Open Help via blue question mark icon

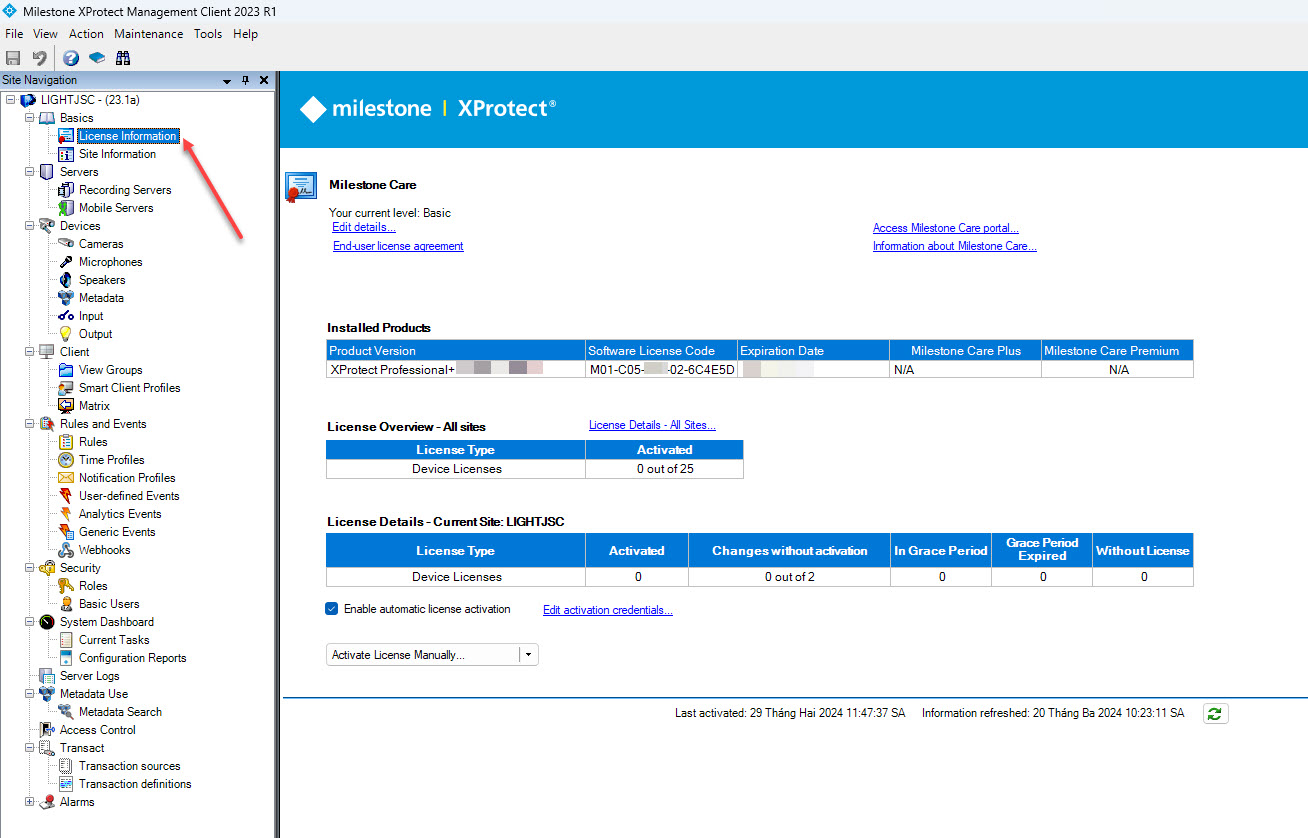click(71, 58)
